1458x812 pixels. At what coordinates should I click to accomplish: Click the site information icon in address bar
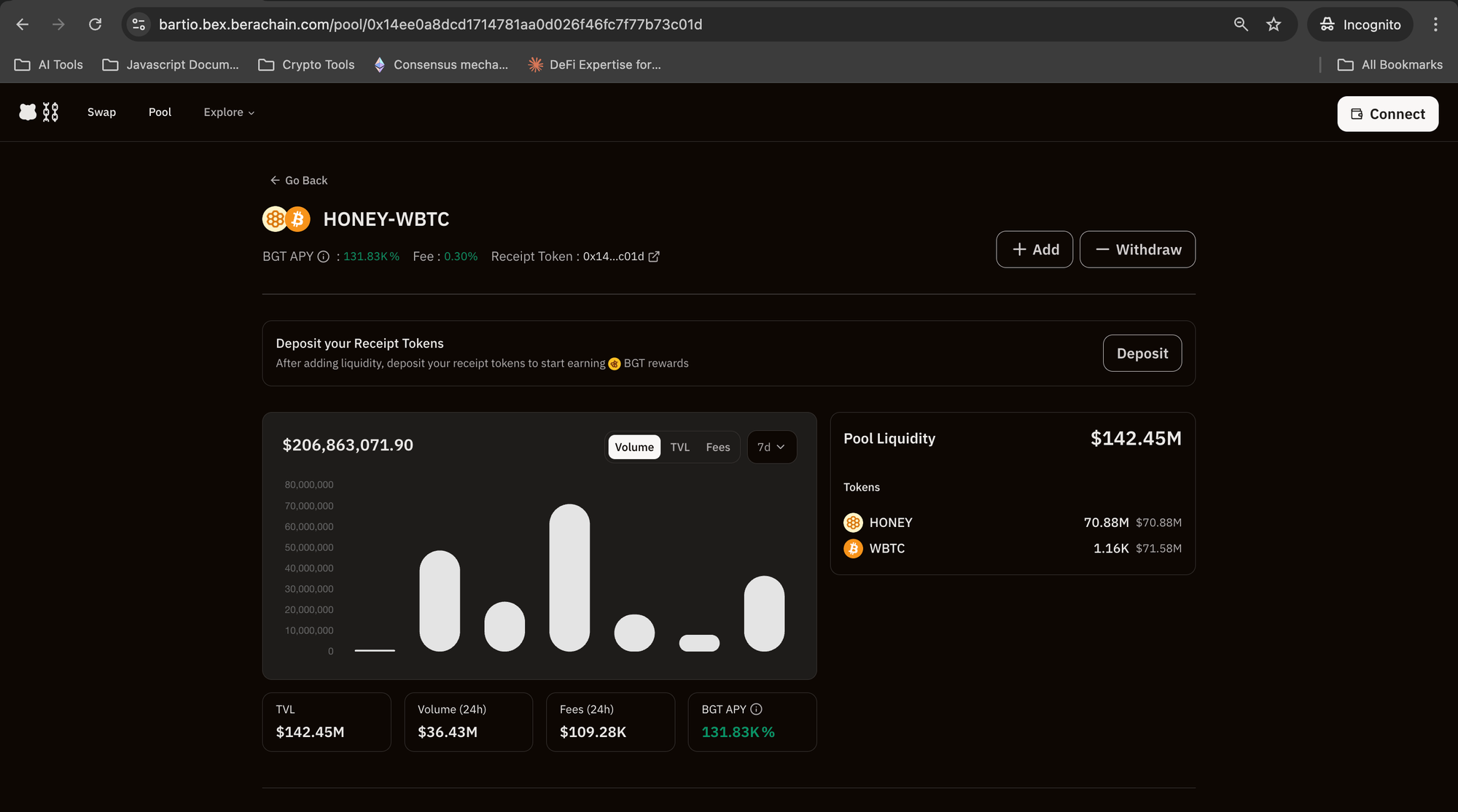(139, 25)
